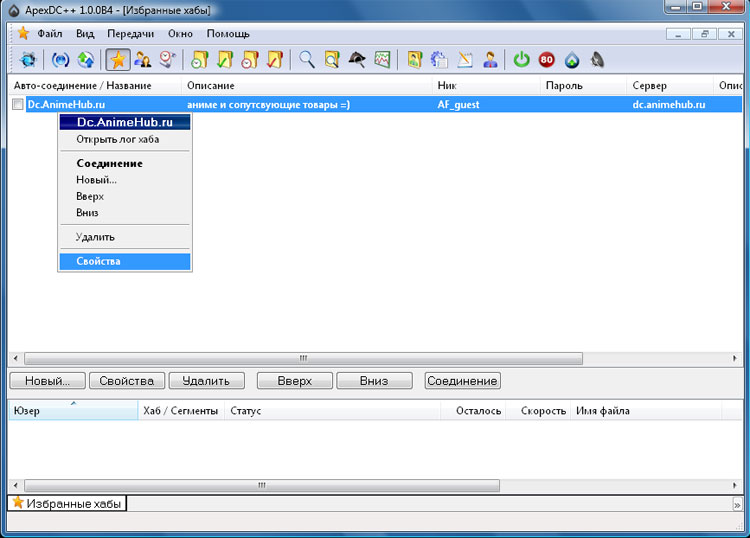Click hub list scrollbar right arrow
The image size is (750, 538).
tap(735, 358)
